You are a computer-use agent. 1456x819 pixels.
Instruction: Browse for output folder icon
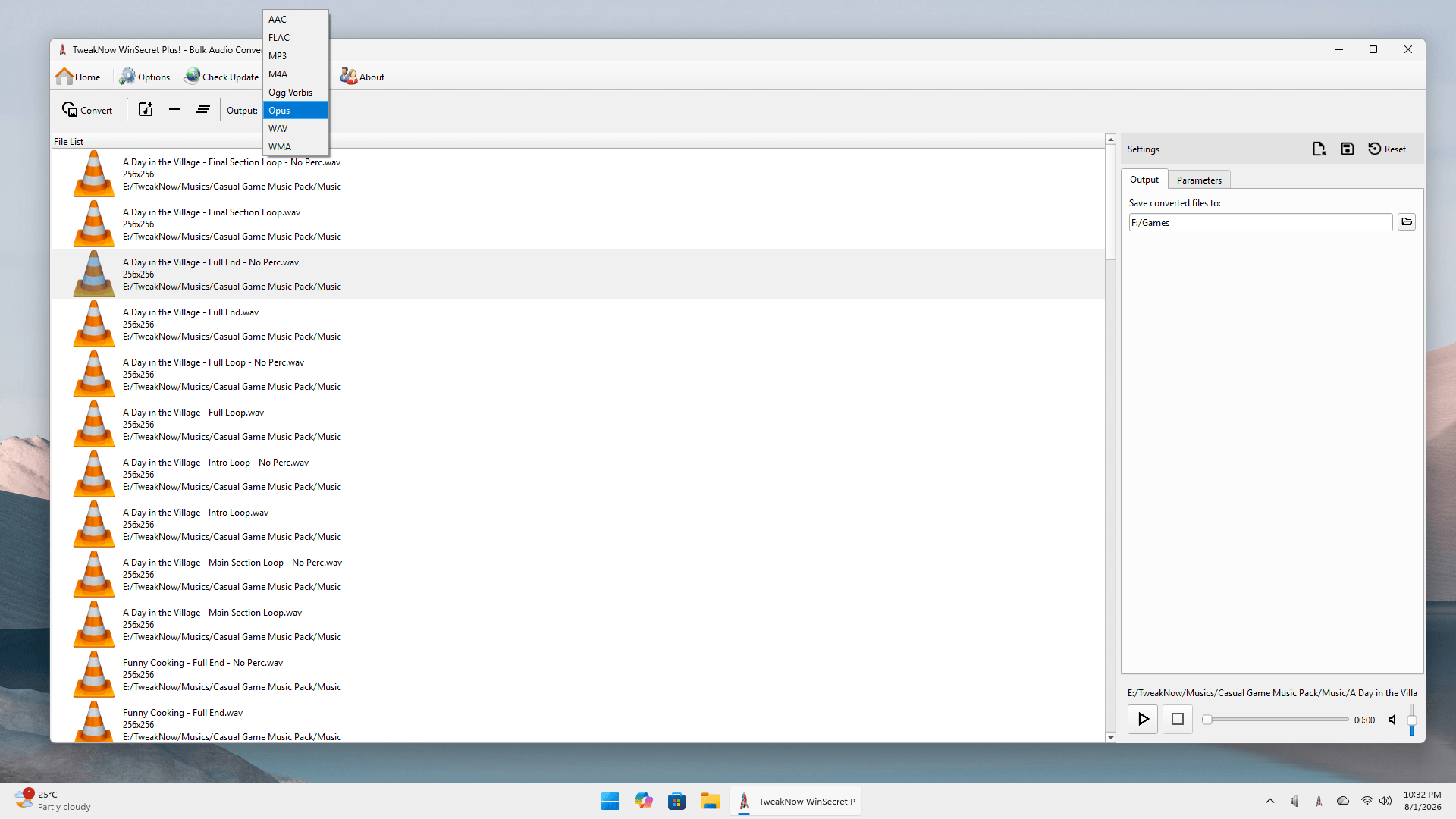pyautogui.click(x=1407, y=222)
